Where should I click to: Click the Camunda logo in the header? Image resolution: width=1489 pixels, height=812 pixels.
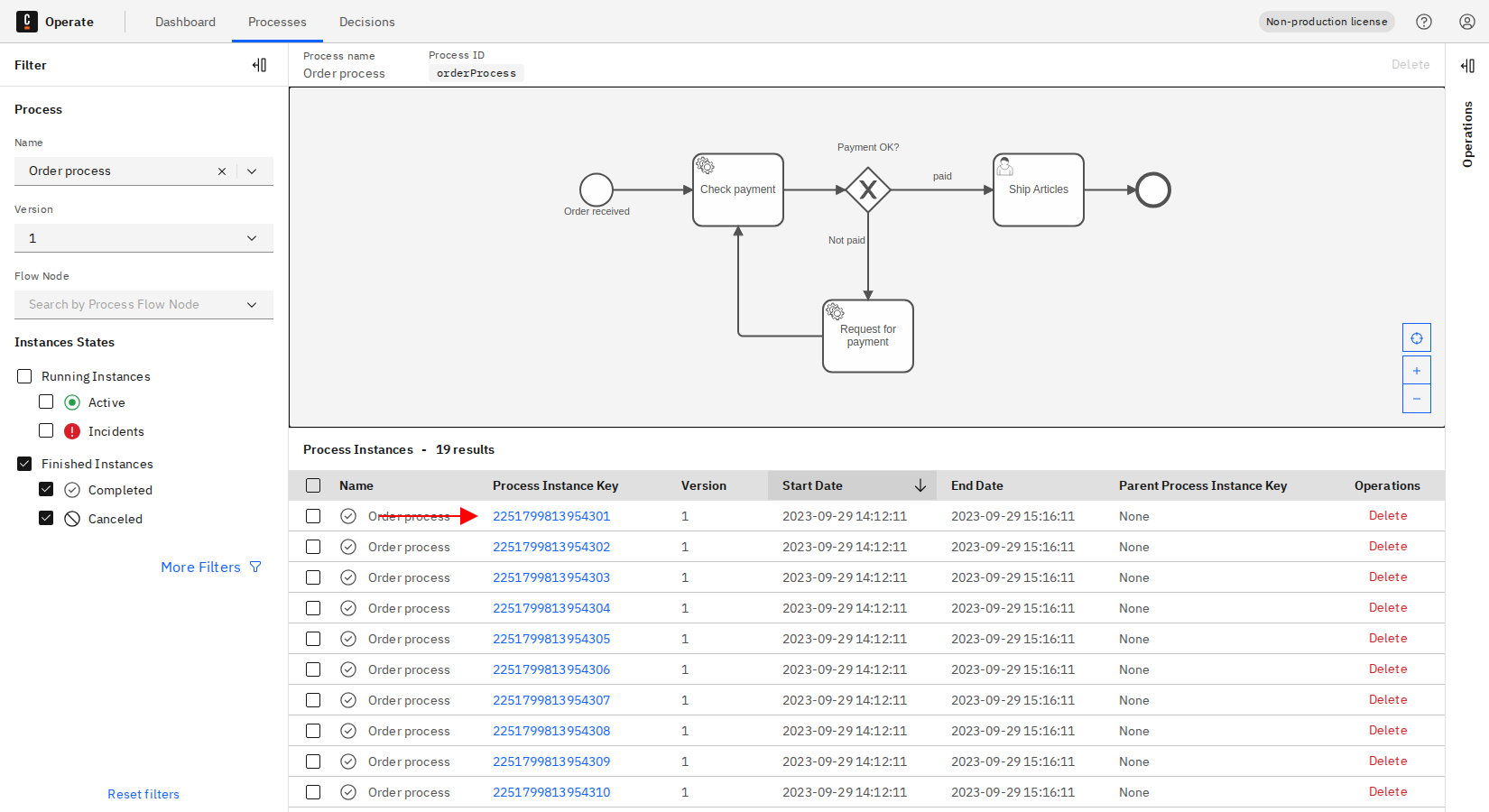27,21
